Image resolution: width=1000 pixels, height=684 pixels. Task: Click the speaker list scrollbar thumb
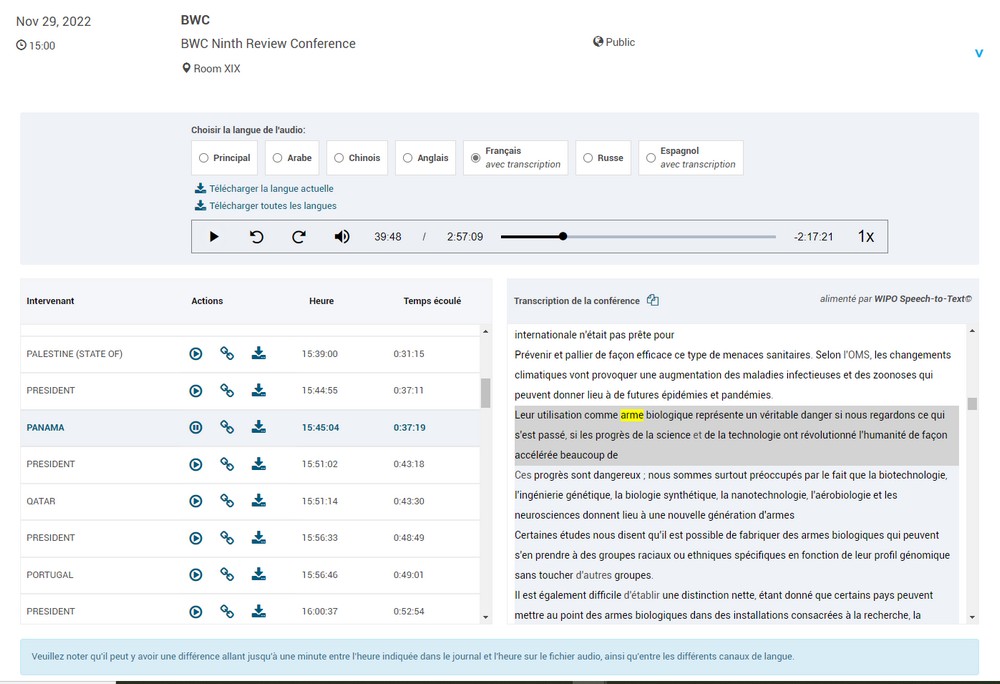pyautogui.click(x=485, y=393)
